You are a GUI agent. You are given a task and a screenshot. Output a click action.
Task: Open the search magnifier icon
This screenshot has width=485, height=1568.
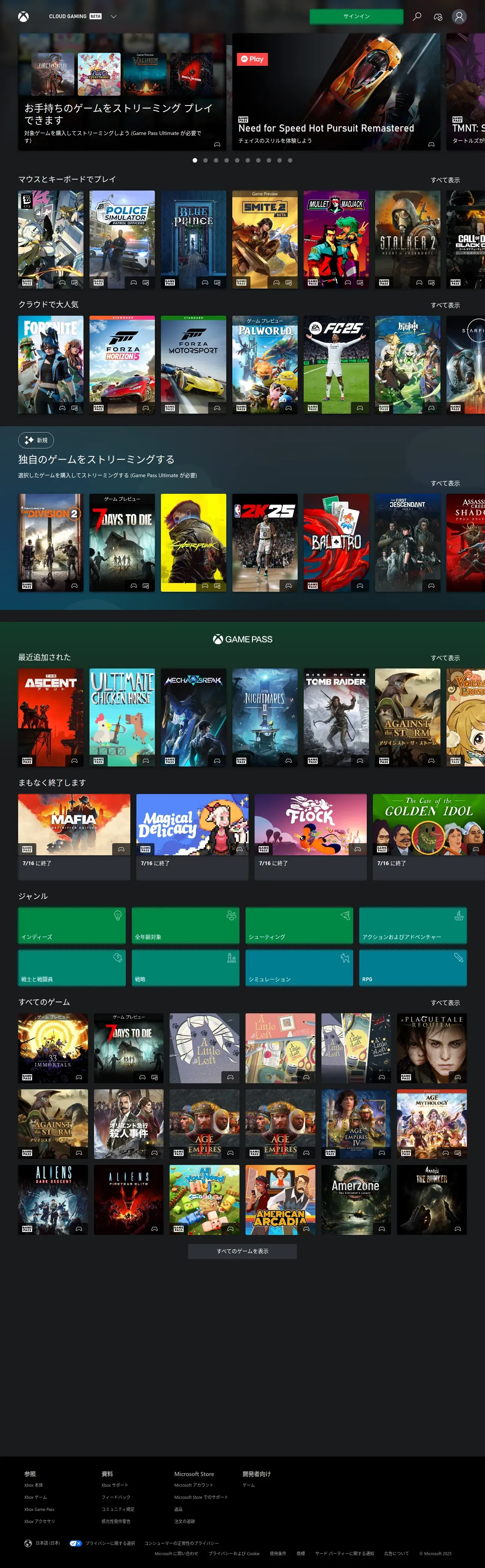click(417, 16)
